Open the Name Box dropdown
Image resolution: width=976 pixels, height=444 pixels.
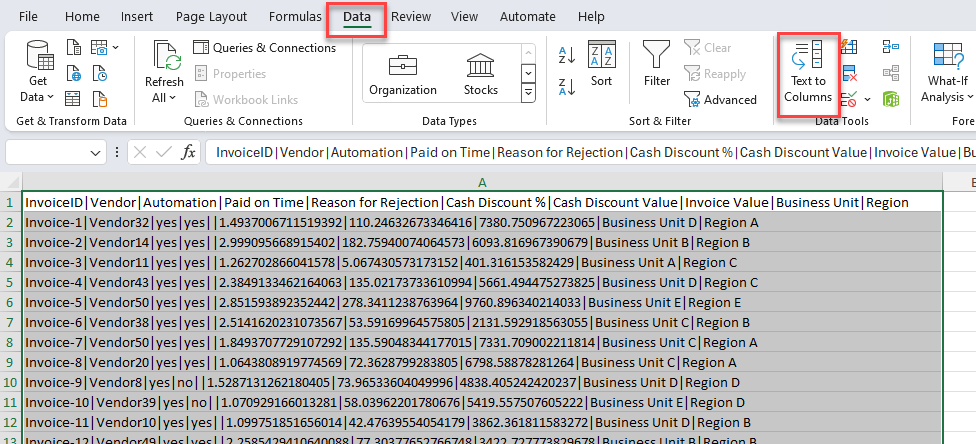pyautogui.click(x=95, y=153)
